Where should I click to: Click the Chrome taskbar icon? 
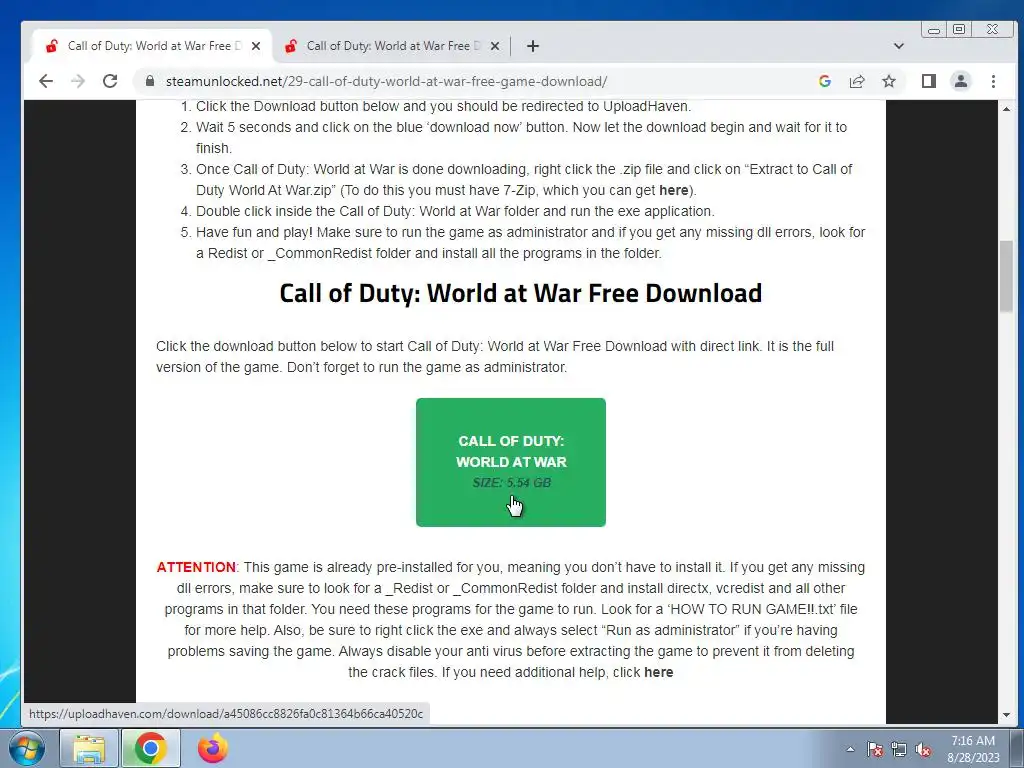click(150, 748)
